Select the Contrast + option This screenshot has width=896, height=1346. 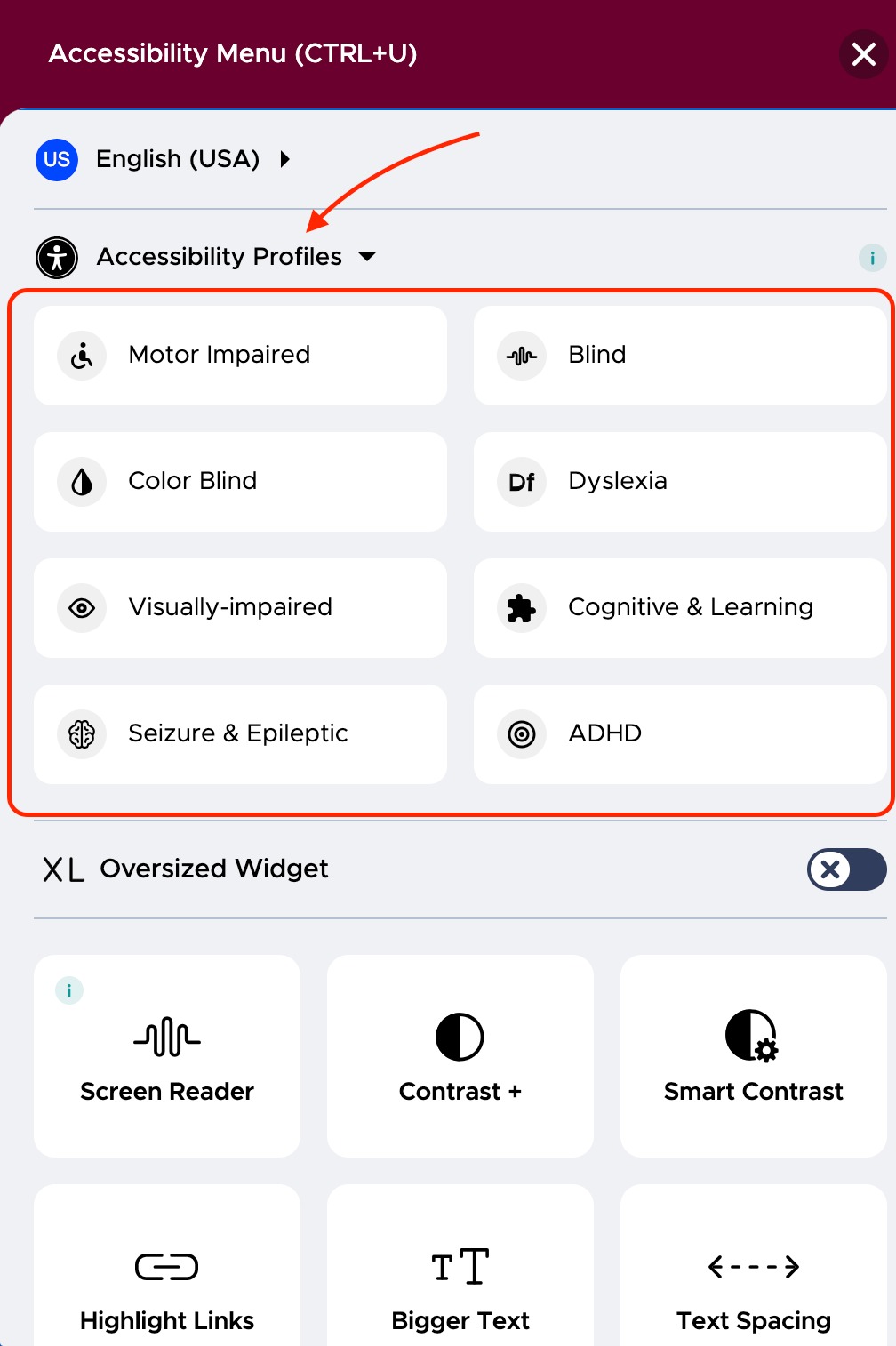460,1056
